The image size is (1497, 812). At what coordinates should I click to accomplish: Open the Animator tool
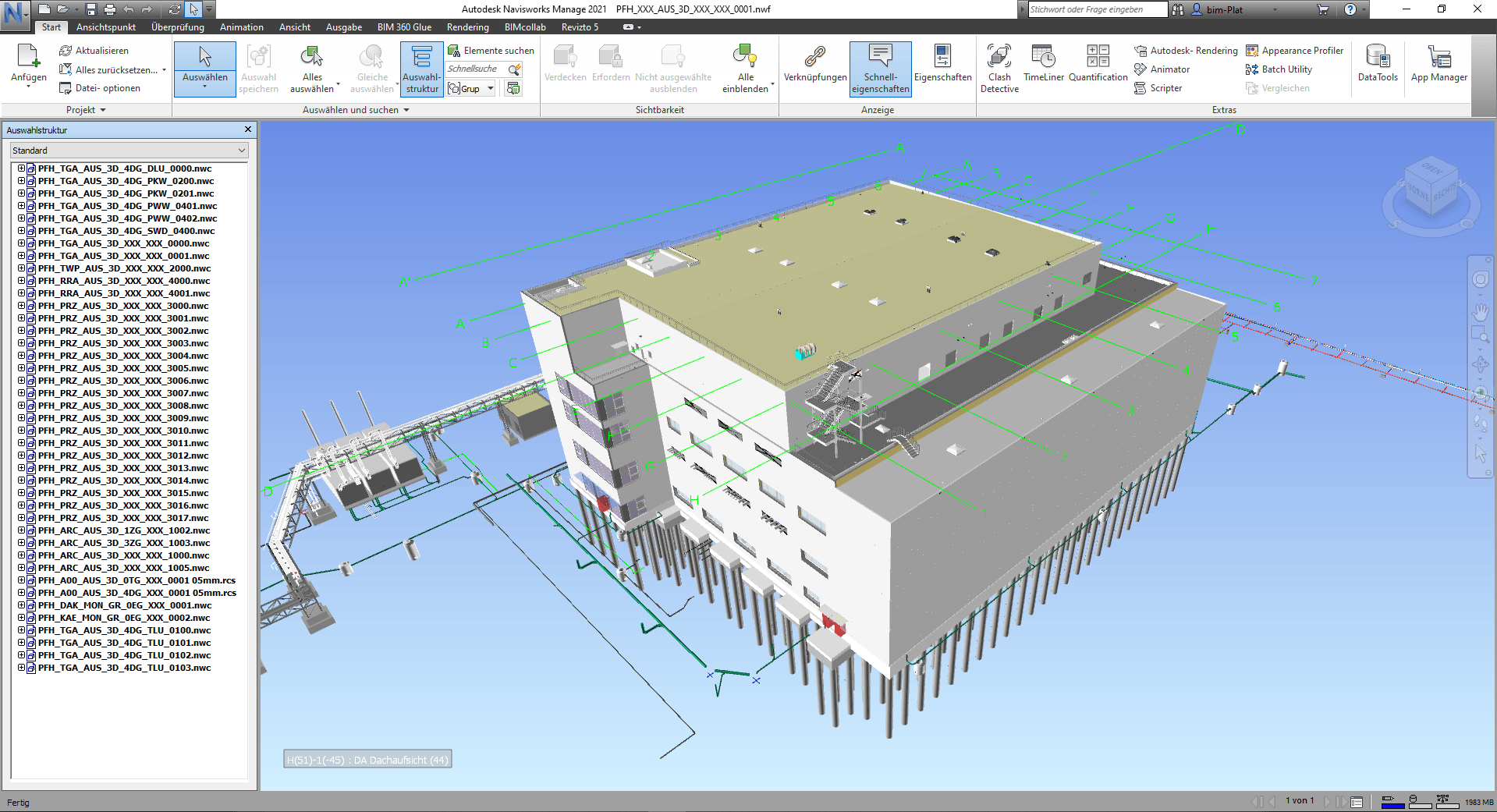[1169, 69]
